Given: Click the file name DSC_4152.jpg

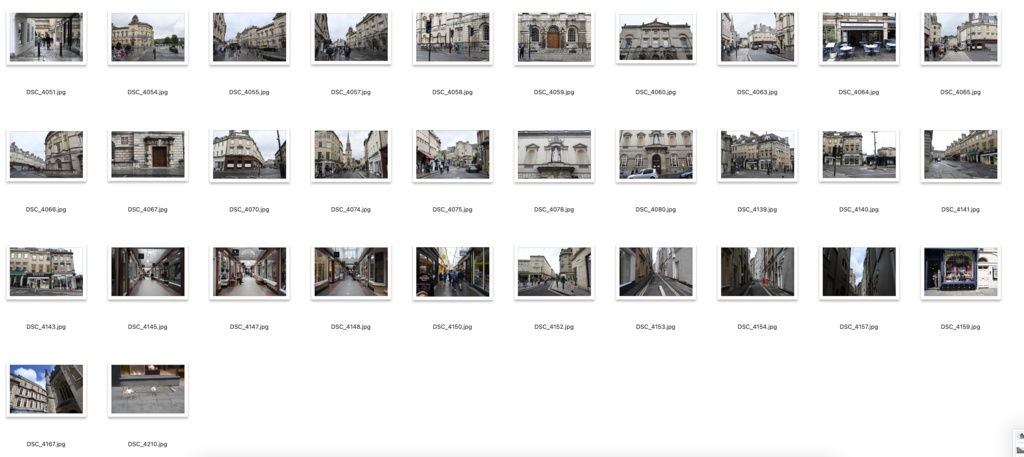Looking at the screenshot, I should point(554,326).
